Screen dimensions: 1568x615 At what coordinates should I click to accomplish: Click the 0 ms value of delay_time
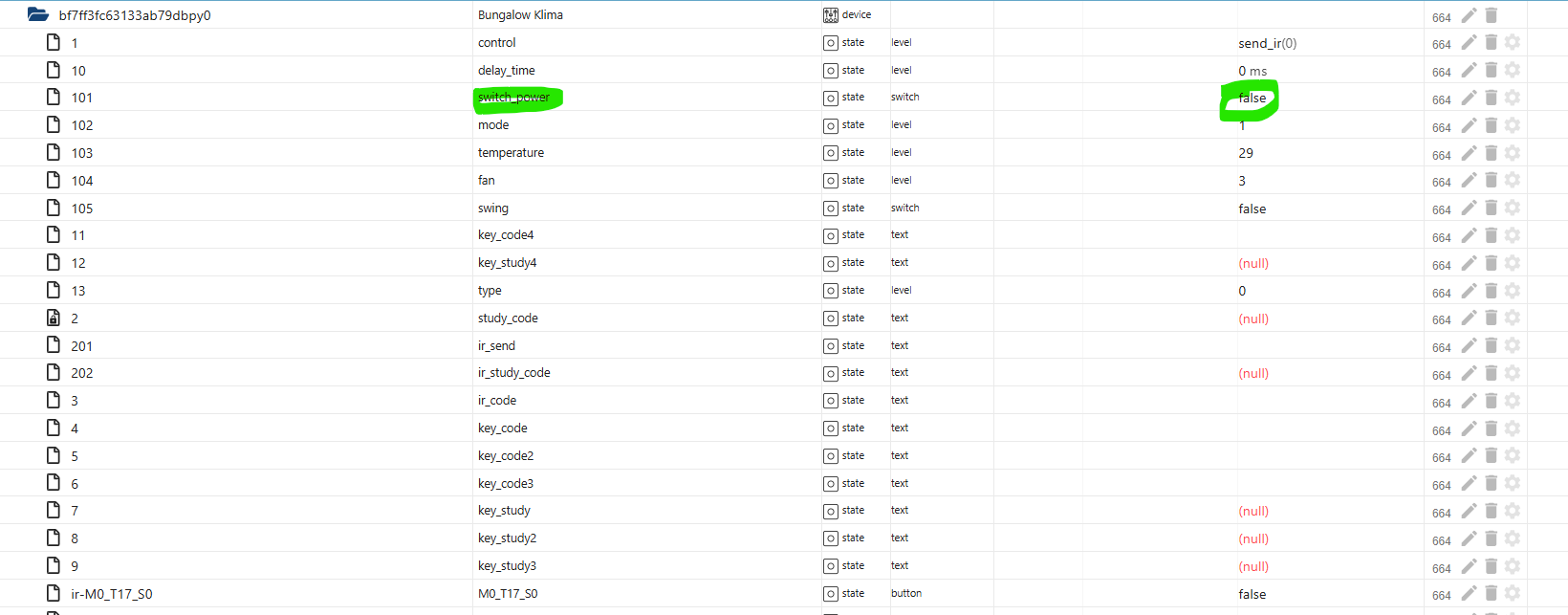coord(1252,71)
